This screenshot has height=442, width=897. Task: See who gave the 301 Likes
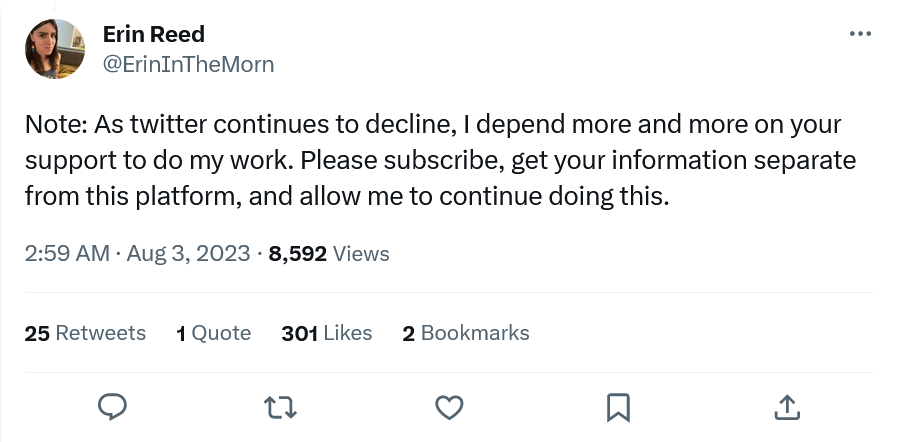coord(327,333)
